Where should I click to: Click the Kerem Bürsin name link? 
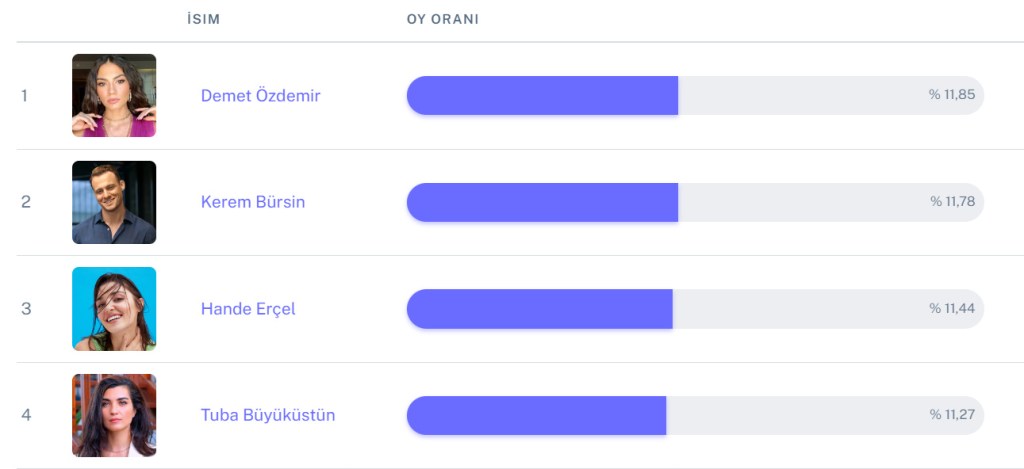(x=253, y=202)
